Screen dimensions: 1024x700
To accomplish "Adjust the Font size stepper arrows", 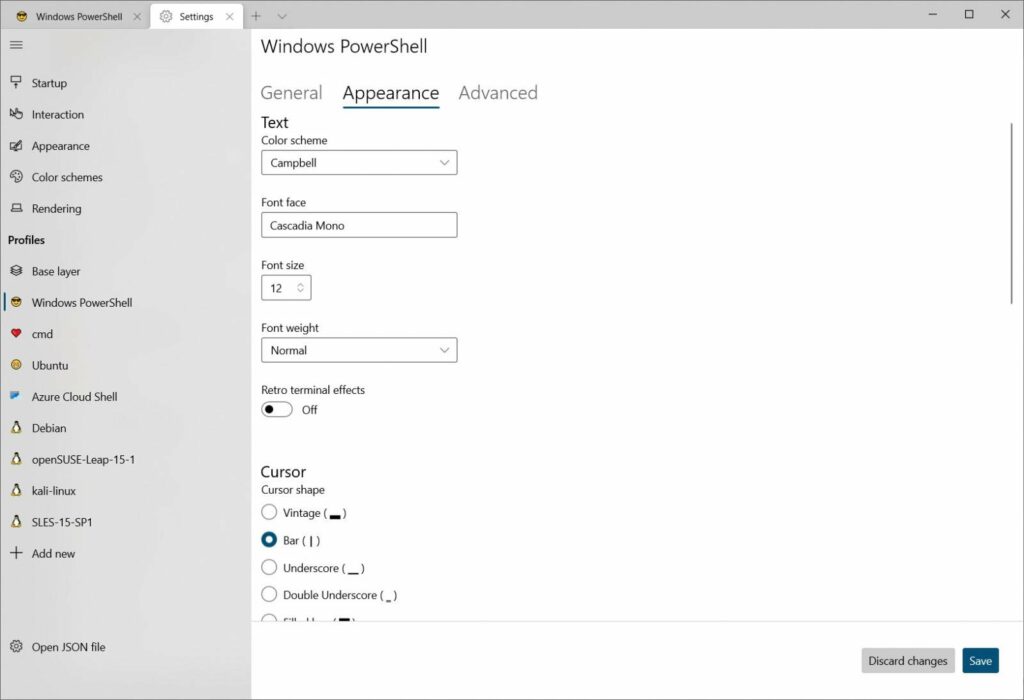I will coord(300,287).
